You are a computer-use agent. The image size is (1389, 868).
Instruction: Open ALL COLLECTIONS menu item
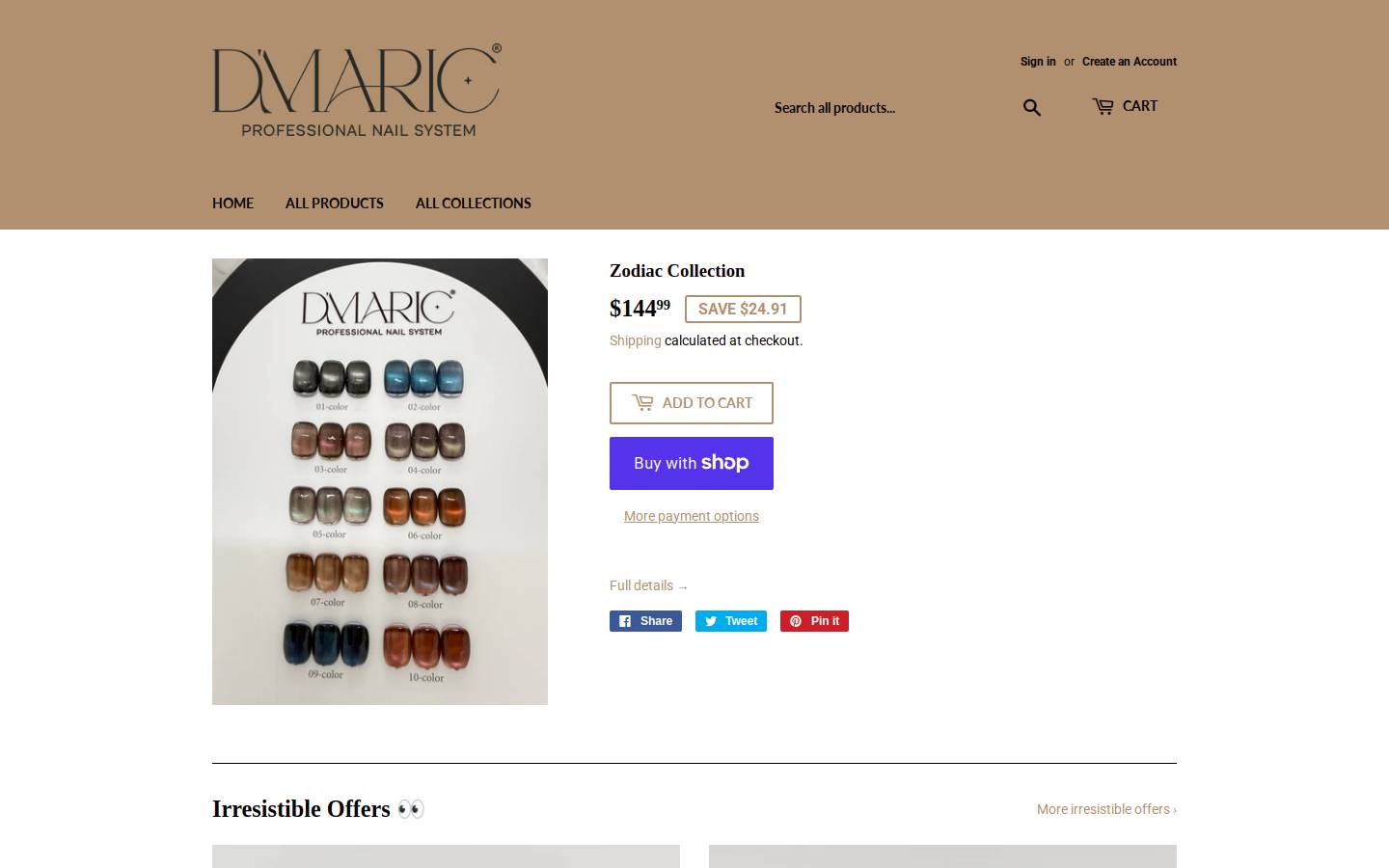coord(474,203)
